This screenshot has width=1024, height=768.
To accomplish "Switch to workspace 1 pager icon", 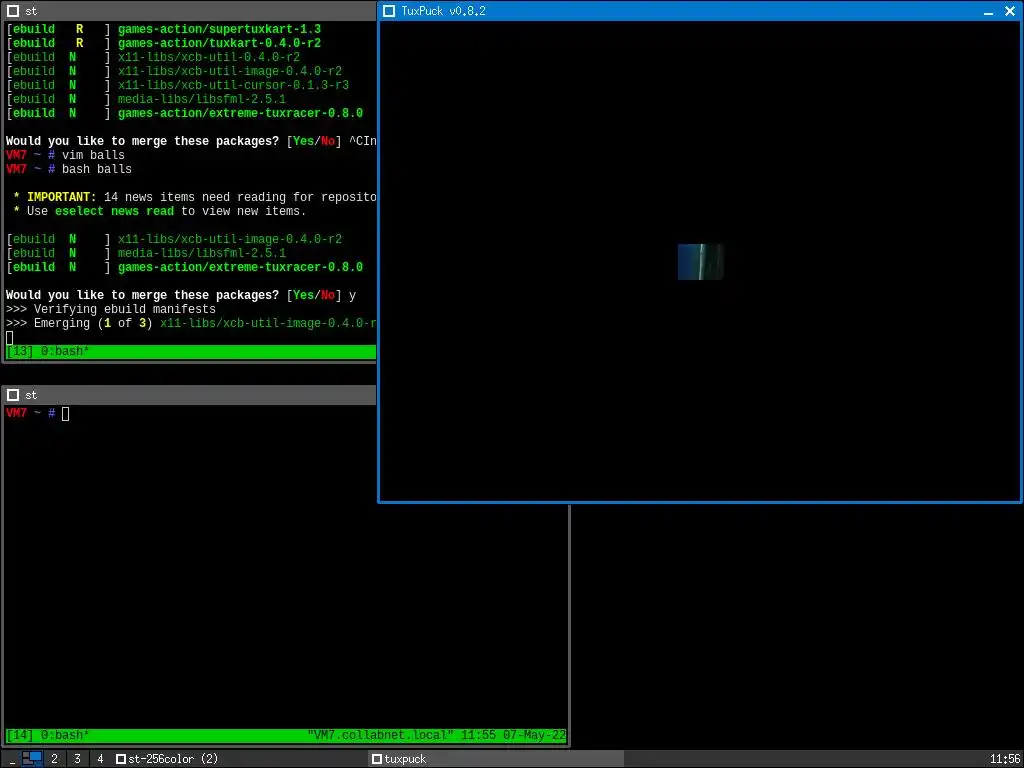I will pyautogui.click(x=32, y=758).
